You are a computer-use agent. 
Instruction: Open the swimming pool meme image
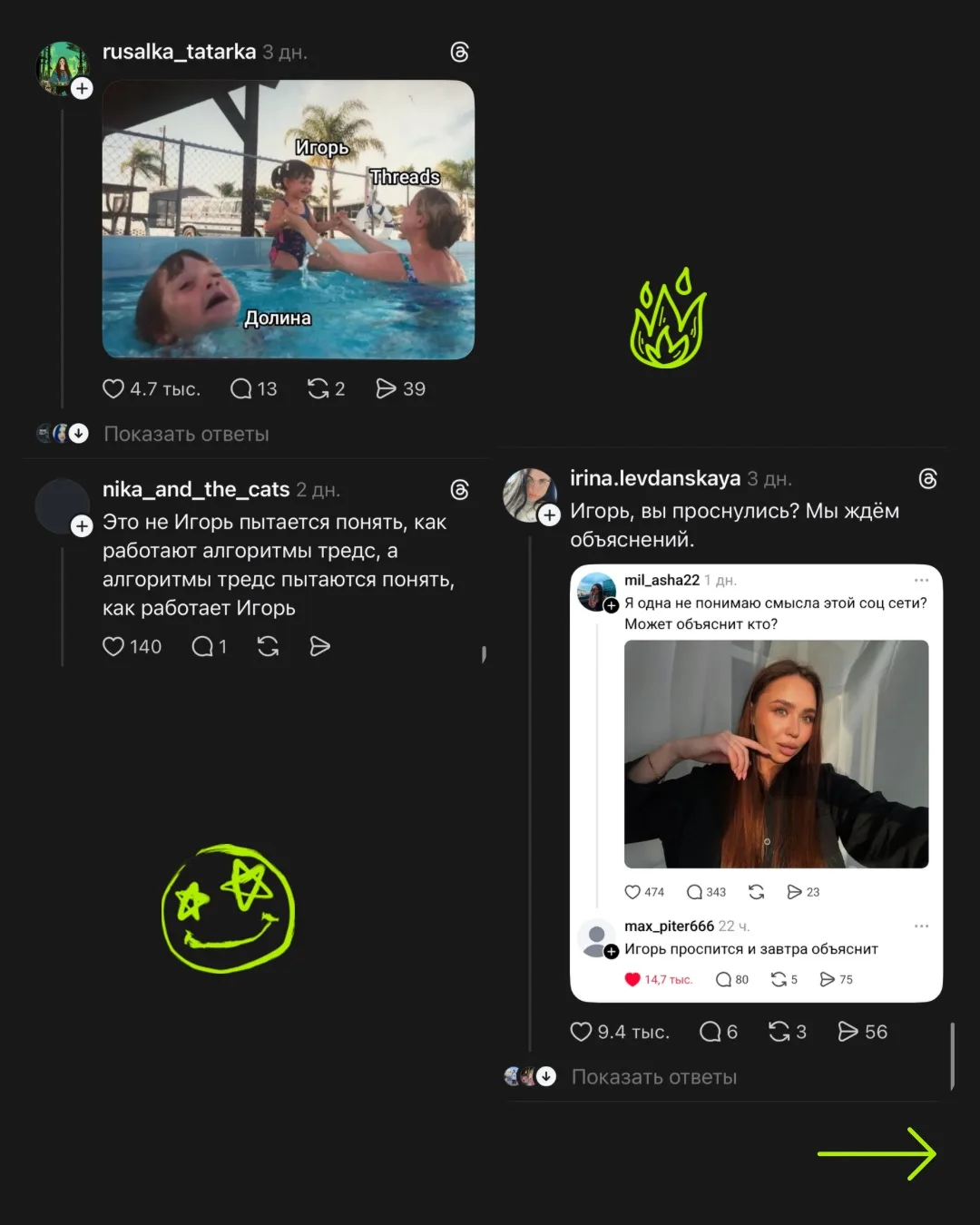tap(289, 220)
